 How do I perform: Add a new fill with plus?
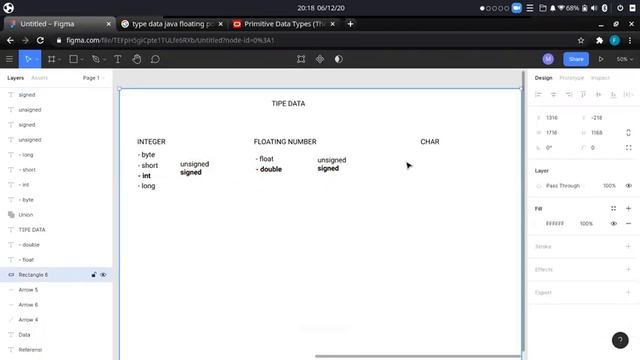click(x=629, y=209)
